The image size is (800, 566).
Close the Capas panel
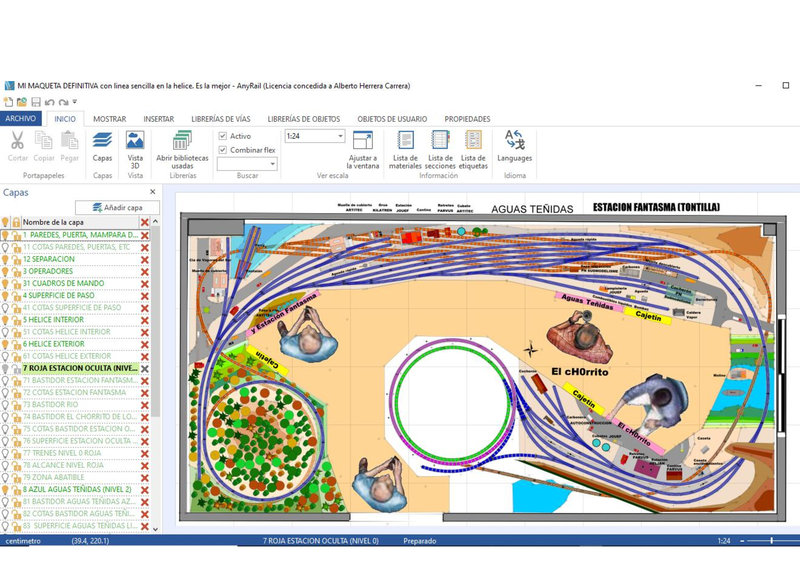[x=153, y=192]
